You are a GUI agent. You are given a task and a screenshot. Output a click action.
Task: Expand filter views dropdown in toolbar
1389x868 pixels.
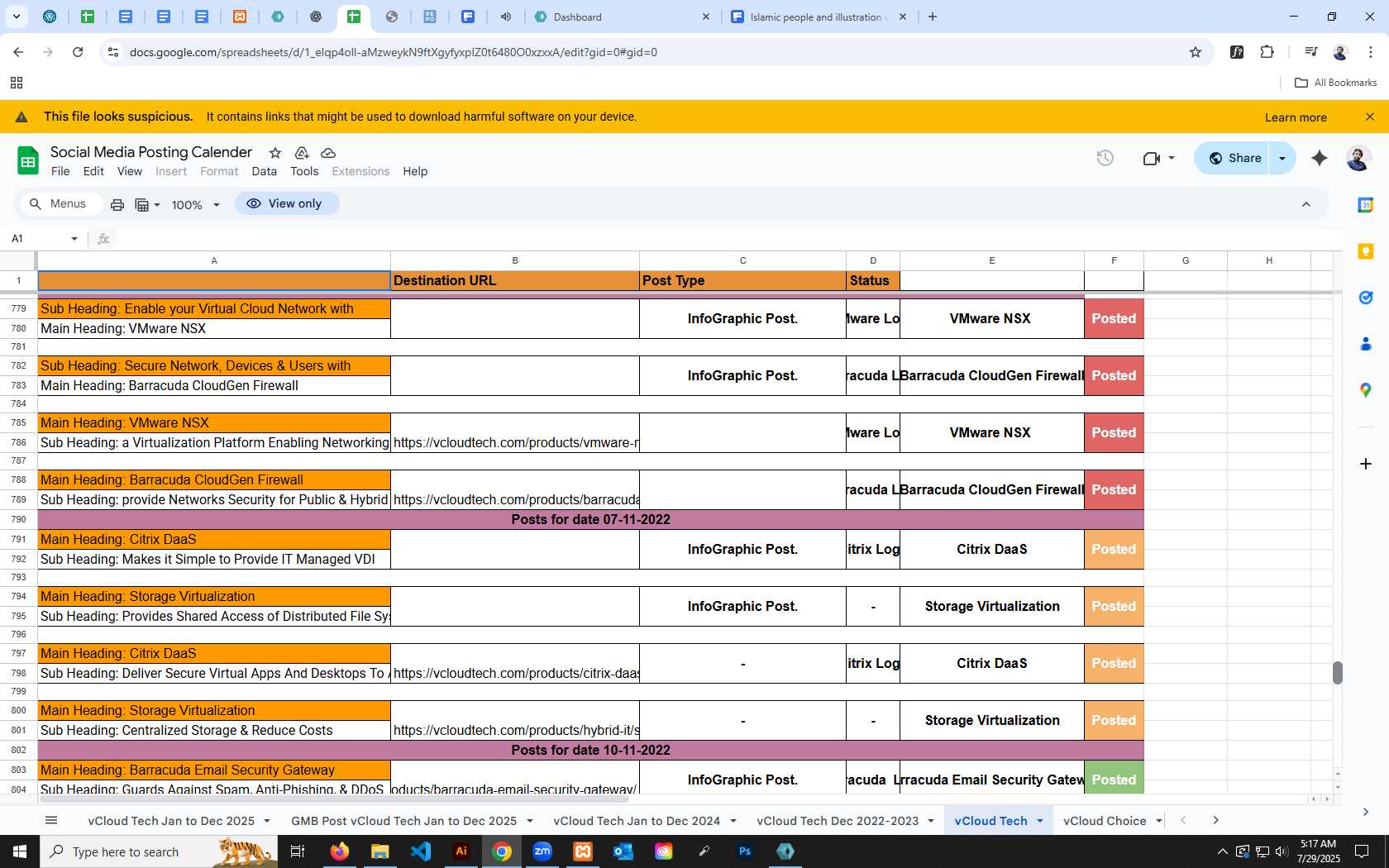(157, 205)
